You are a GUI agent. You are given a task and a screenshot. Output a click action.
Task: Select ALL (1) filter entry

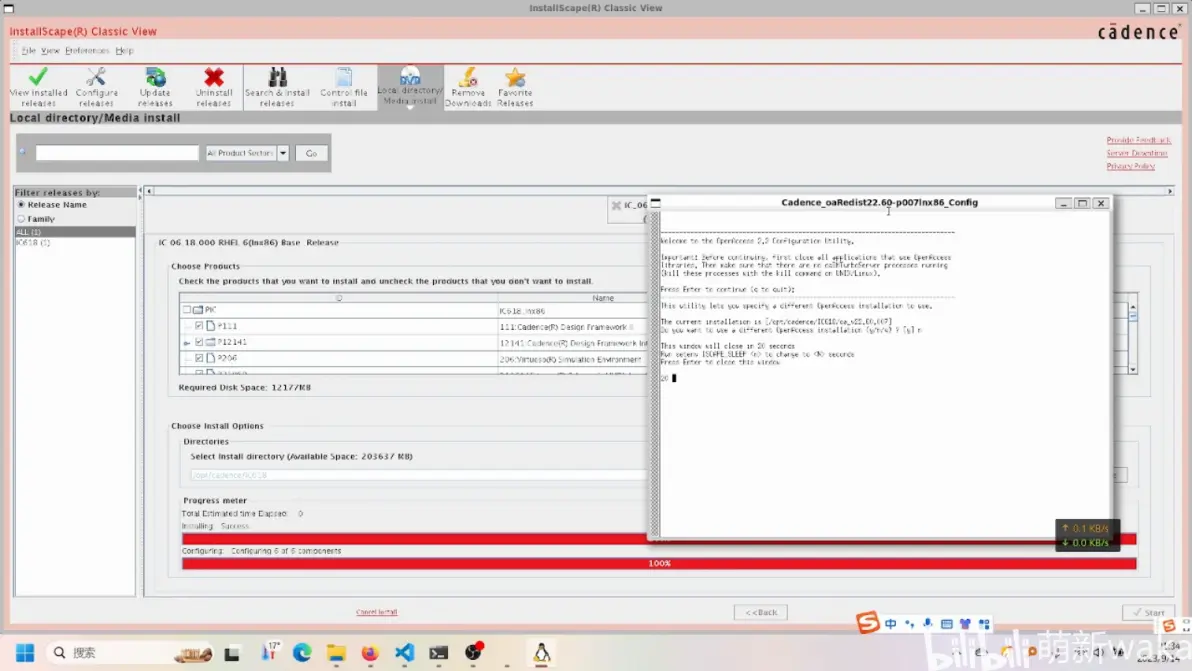74,231
